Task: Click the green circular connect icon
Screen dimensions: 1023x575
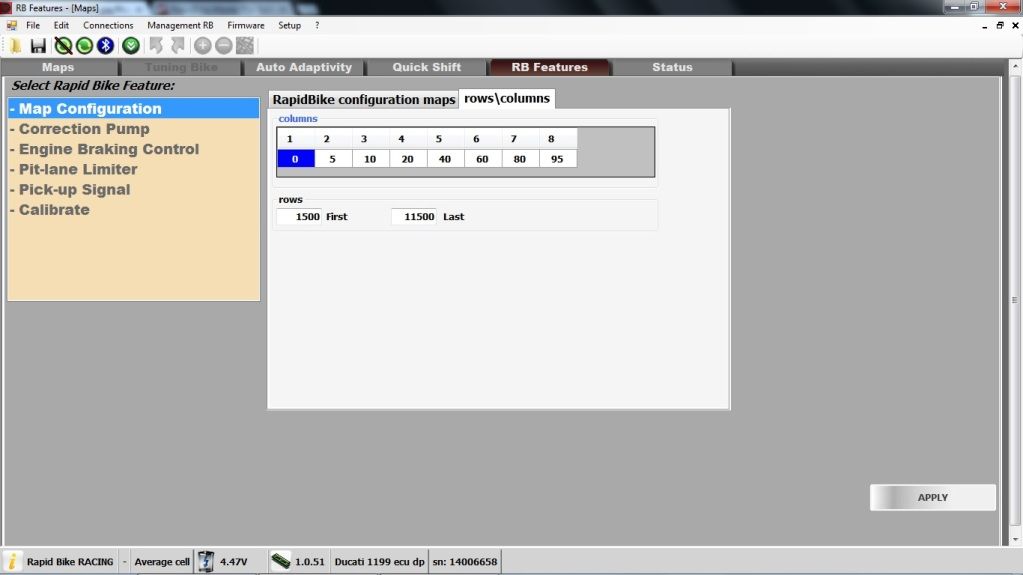Action: 84,45
